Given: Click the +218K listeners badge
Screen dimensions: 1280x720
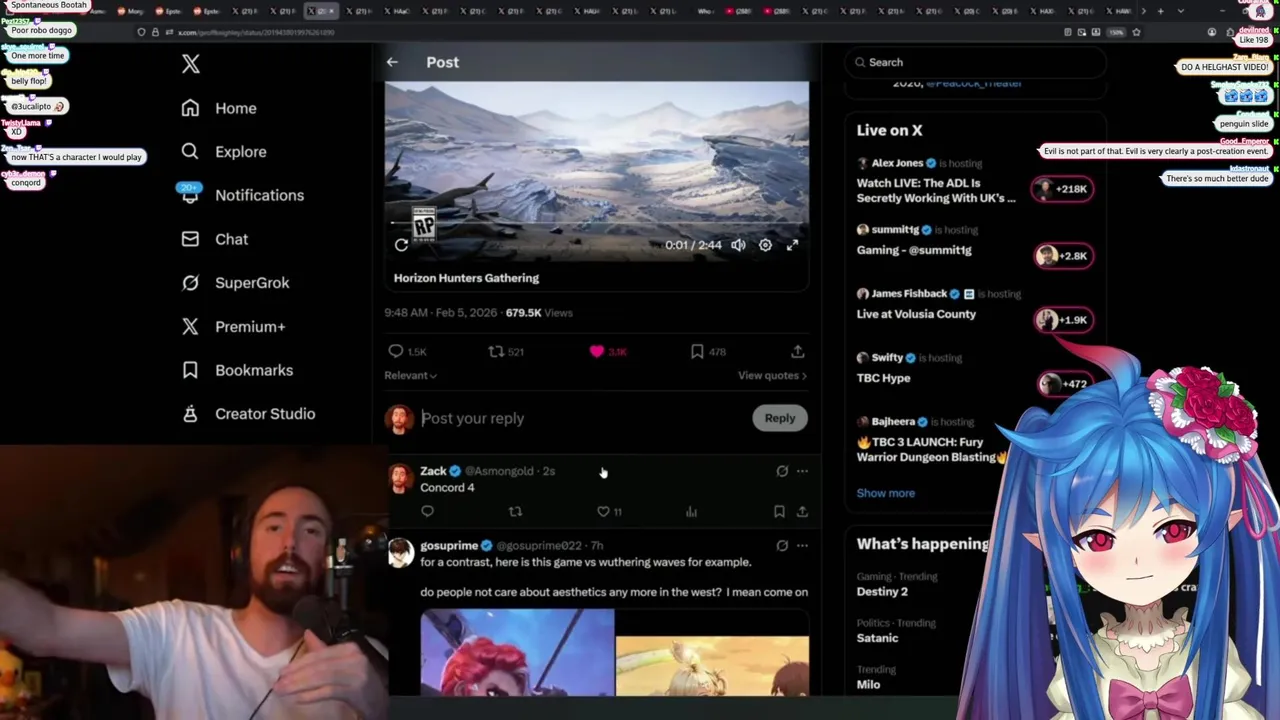Looking at the screenshot, I should click(1063, 189).
